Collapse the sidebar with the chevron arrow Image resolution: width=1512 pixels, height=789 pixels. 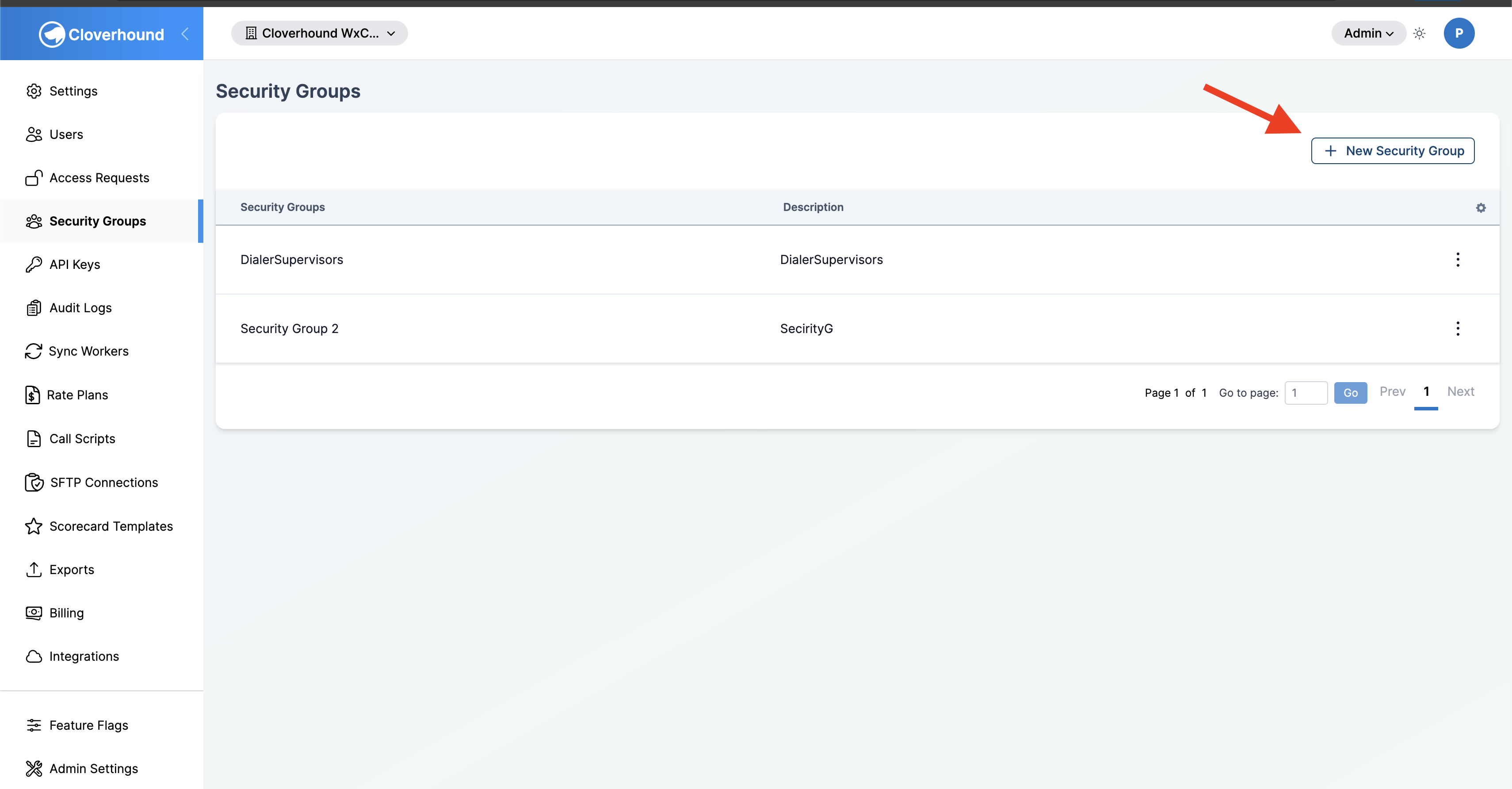(x=185, y=34)
